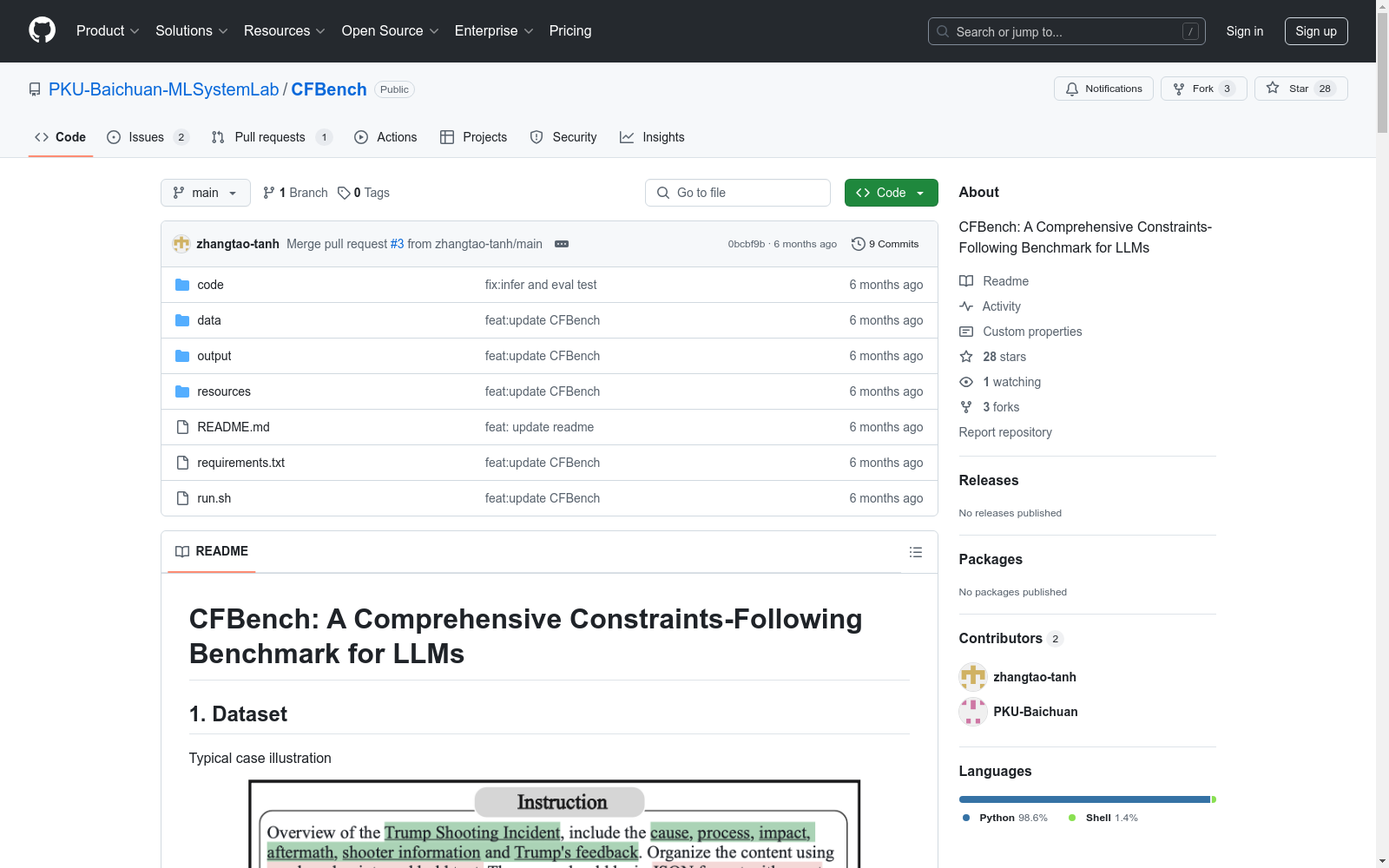Click the book icon beside Readme

tap(966, 281)
